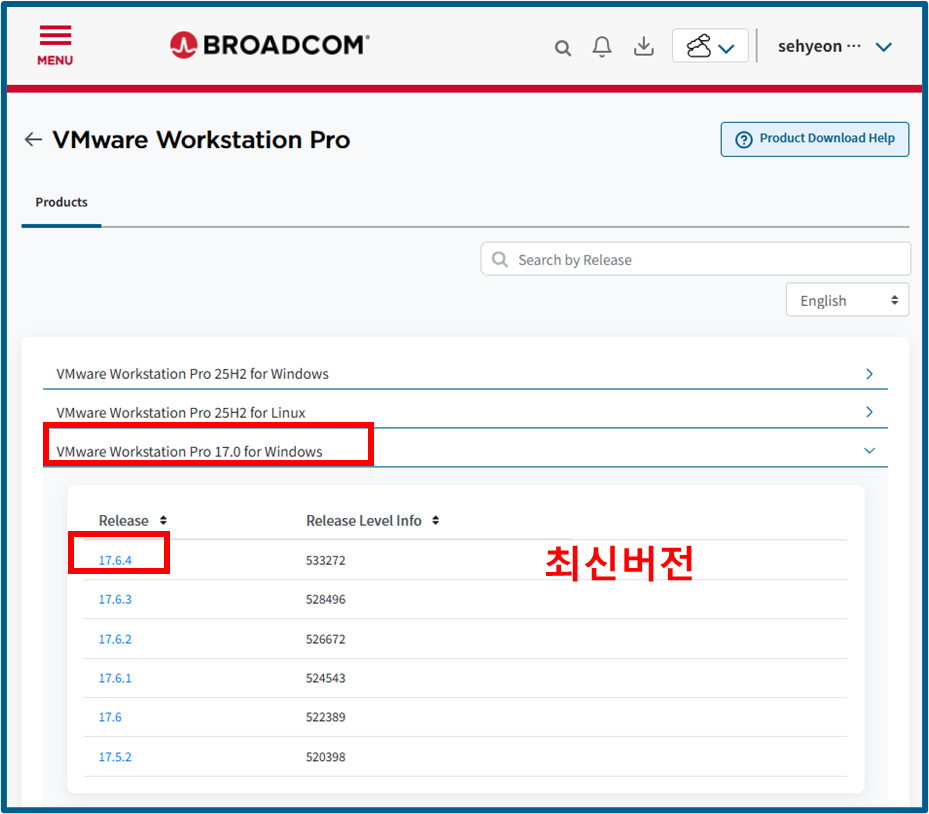
Task: Collapse VMware Workstation Pro 17.0 for Windows
Action: point(465,451)
